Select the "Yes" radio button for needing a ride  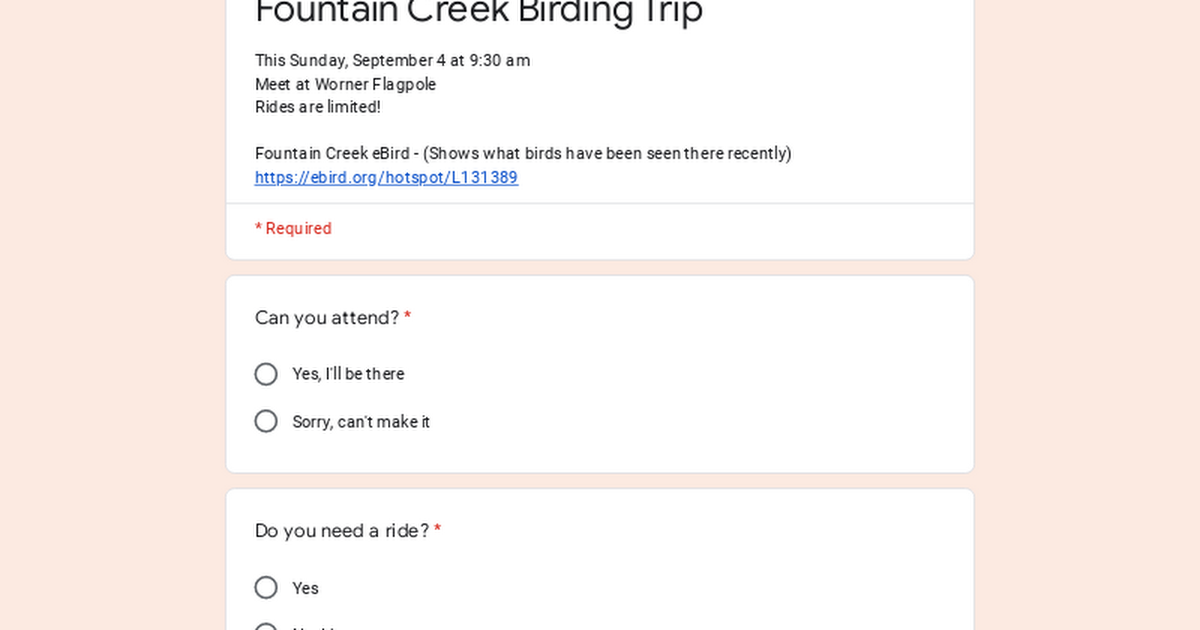266,587
